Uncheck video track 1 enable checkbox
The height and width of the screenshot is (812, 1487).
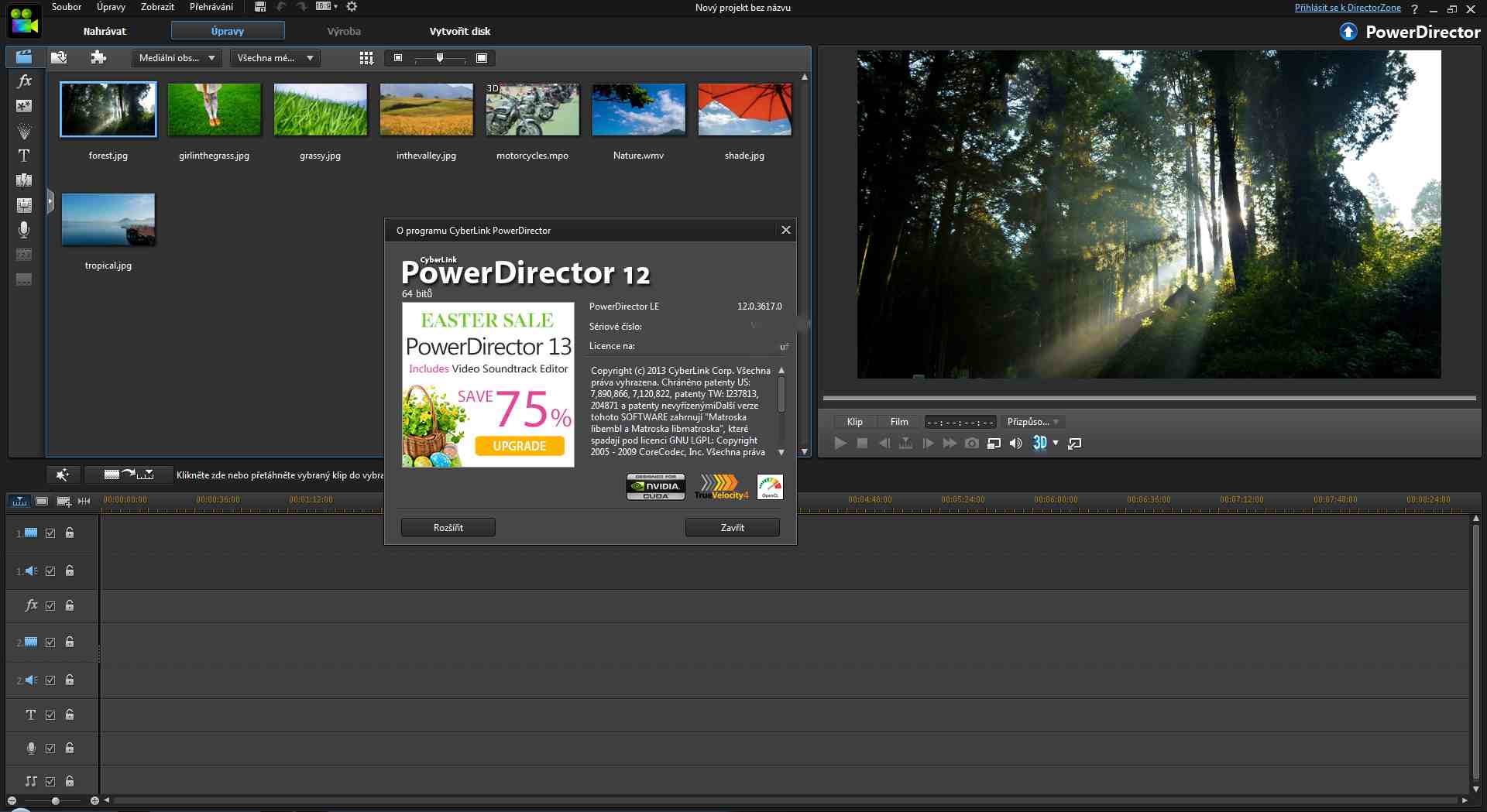pos(50,533)
